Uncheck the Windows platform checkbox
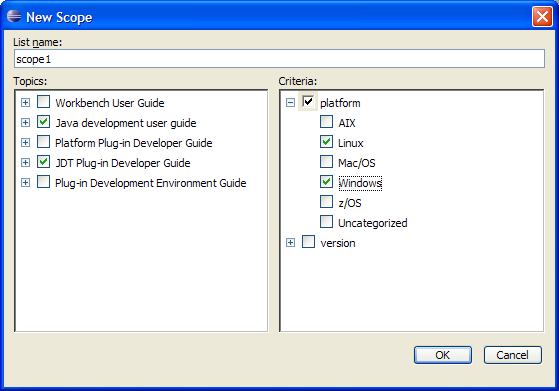This screenshot has height=391, width=559. click(x=326, y=182)
